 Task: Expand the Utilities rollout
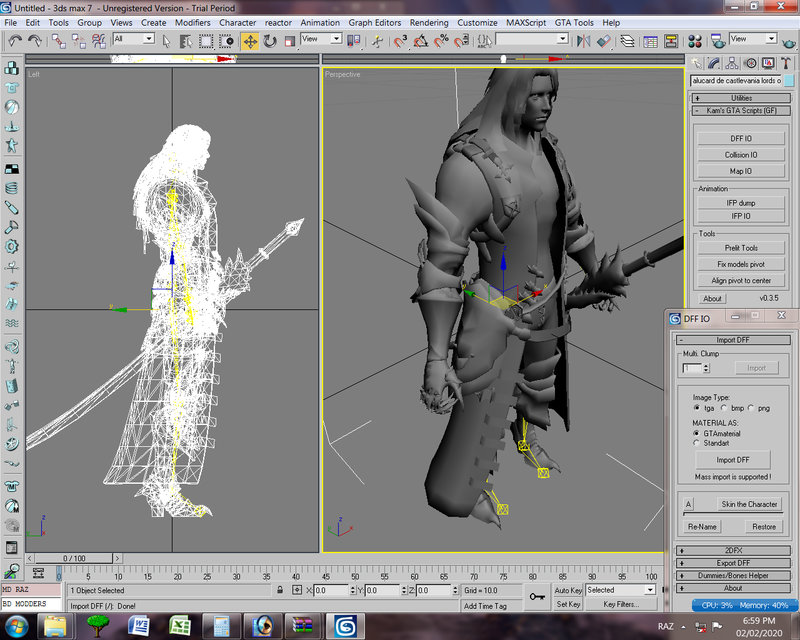741,98
